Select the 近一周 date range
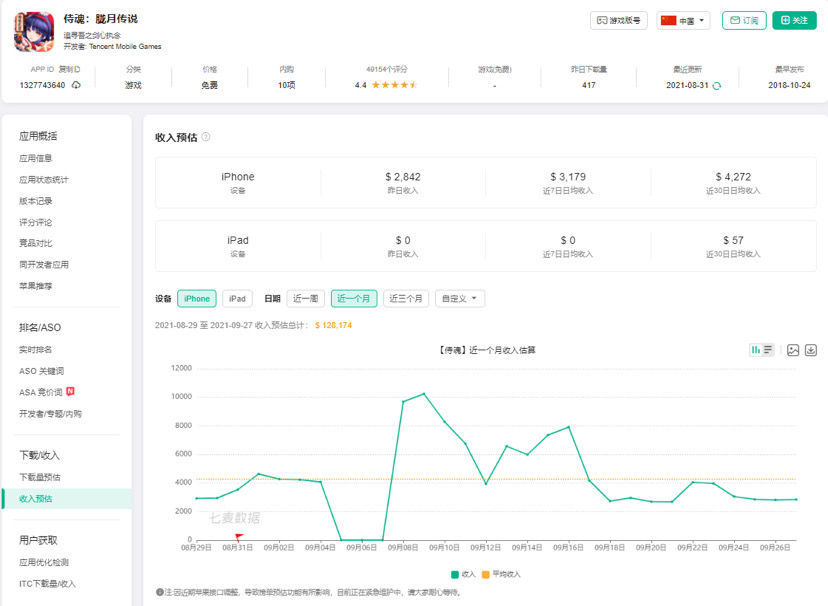The width and height of the screenshot is (828, 606). point(305,299)
